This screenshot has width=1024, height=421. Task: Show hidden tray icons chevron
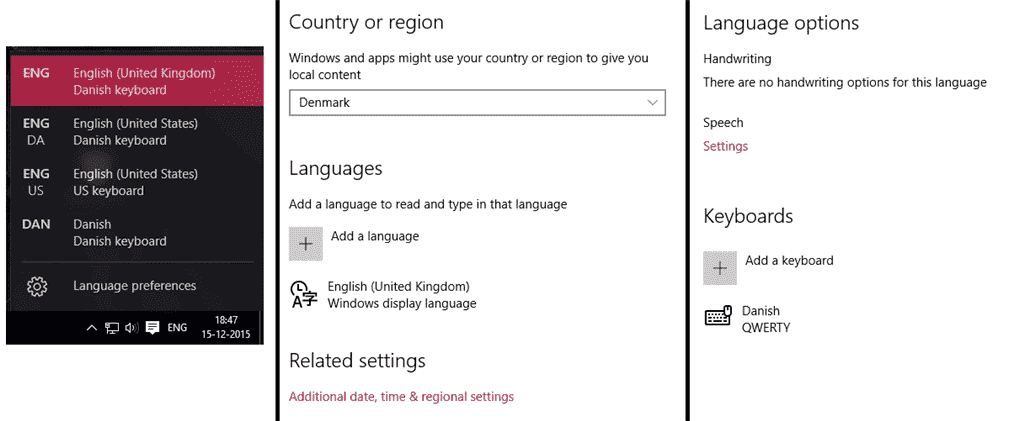92,328
